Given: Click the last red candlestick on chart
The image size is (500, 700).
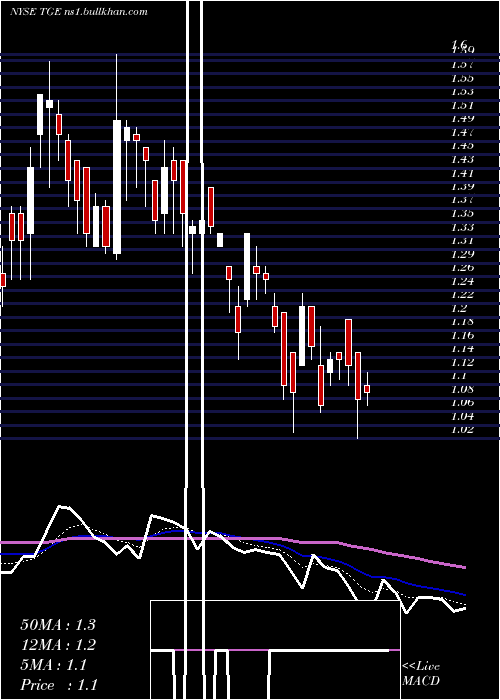Looking at the screenshot, I should pyautogui.click(x=367, y=389).
